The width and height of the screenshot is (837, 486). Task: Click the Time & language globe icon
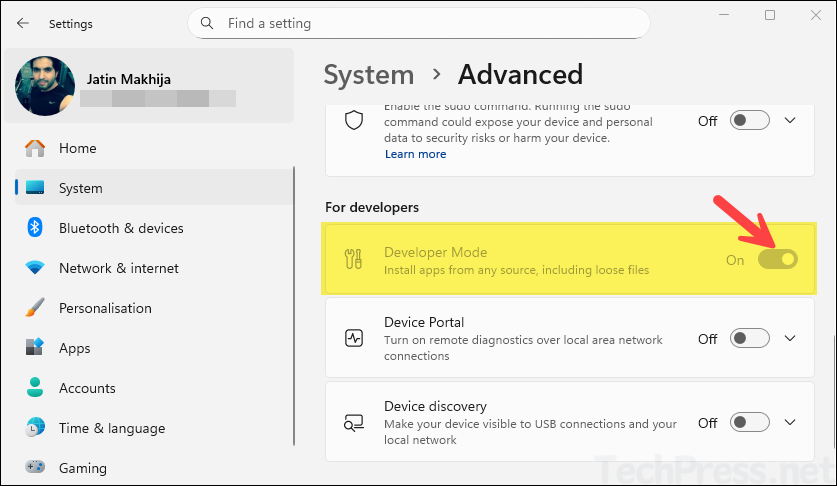point(35,428)
